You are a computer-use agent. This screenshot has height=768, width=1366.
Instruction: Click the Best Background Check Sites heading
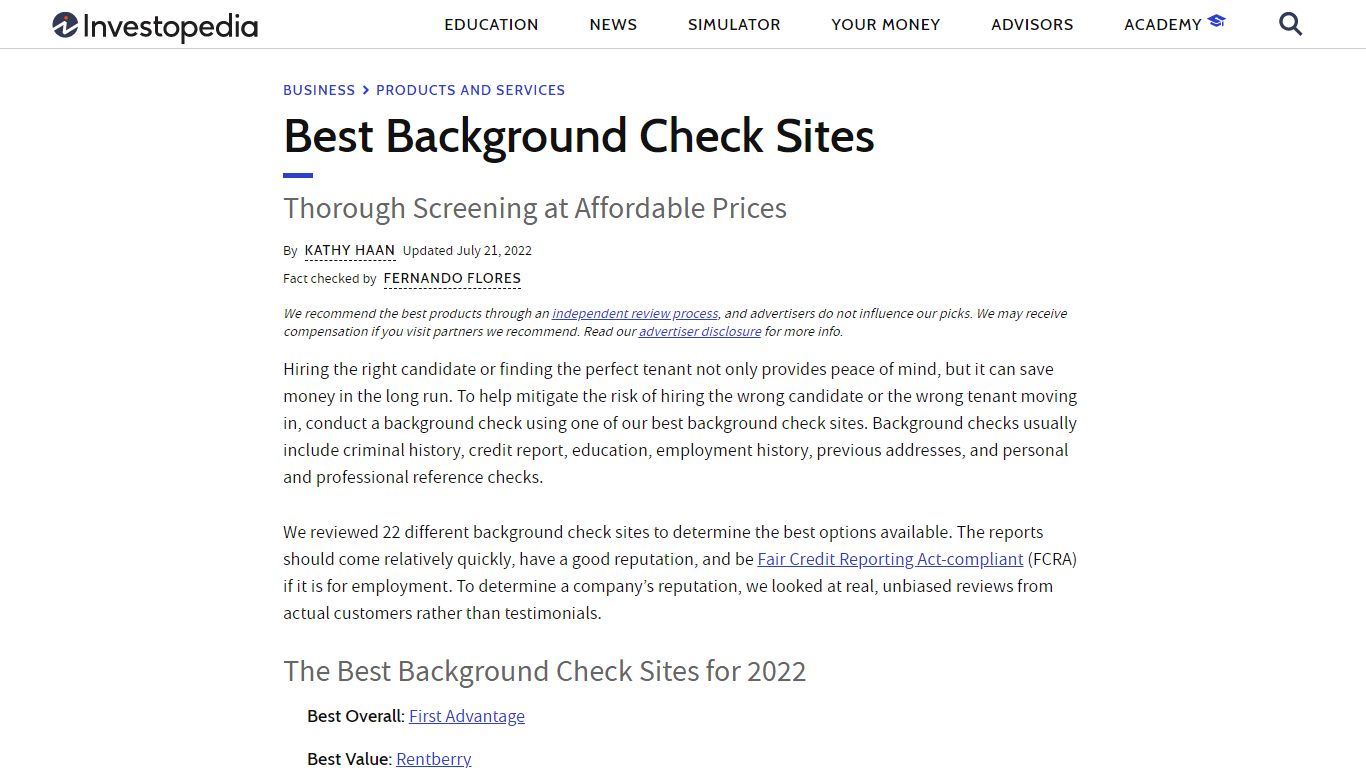(579, 136)
